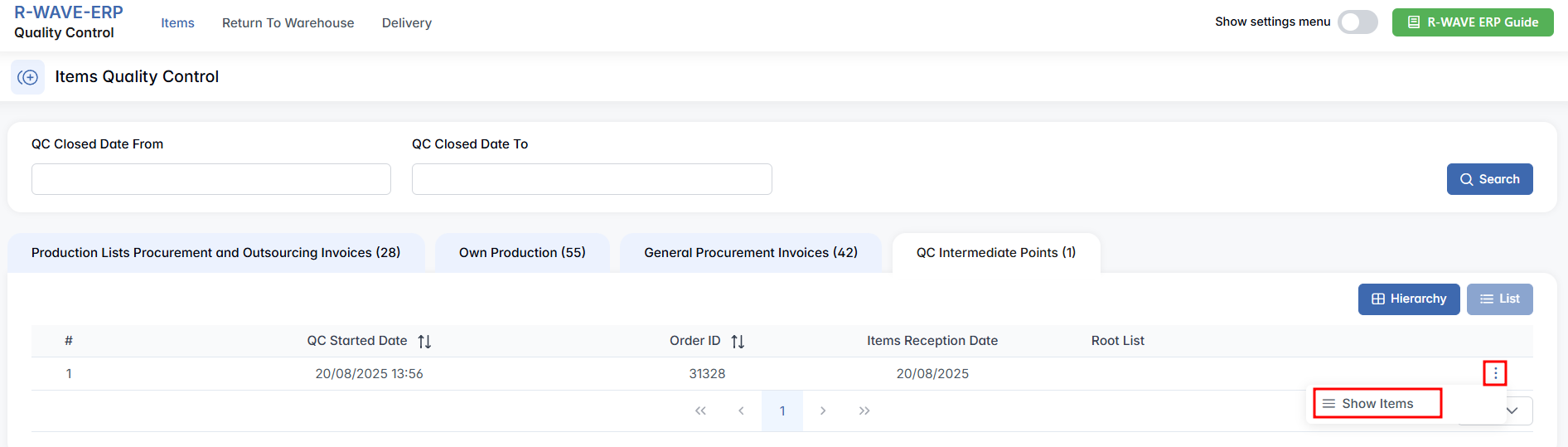This screenshot has width=1568, height=447.
Task: Switch to List view
Action: 1499,299
